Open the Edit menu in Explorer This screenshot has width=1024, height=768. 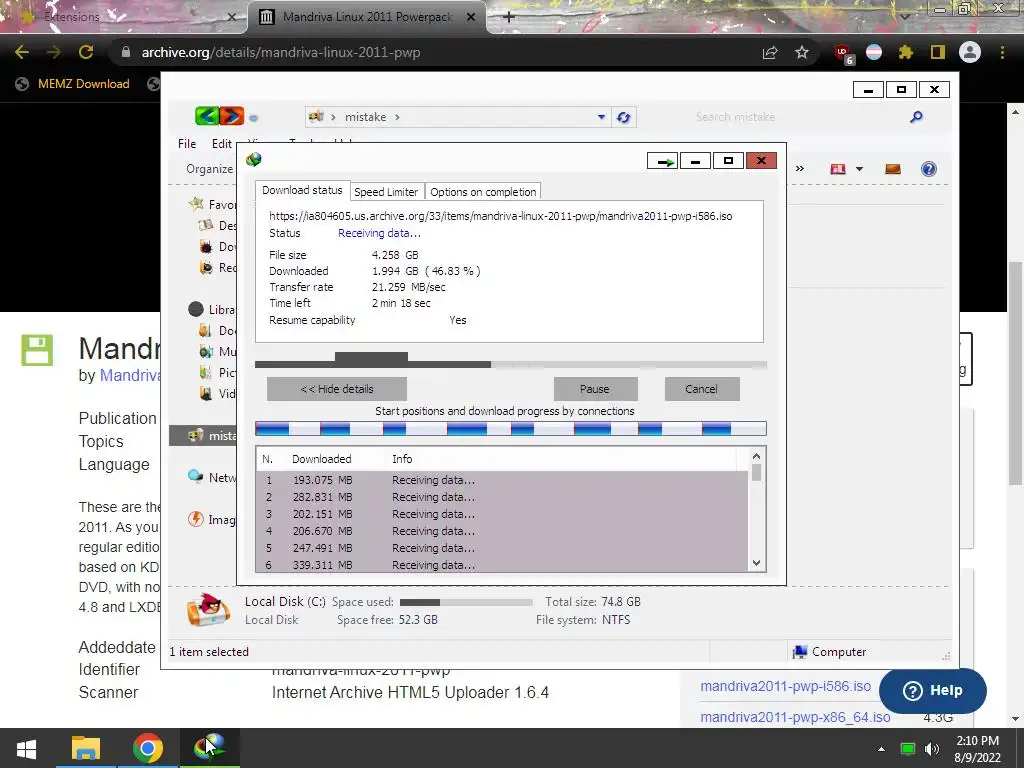coord(221,144)
